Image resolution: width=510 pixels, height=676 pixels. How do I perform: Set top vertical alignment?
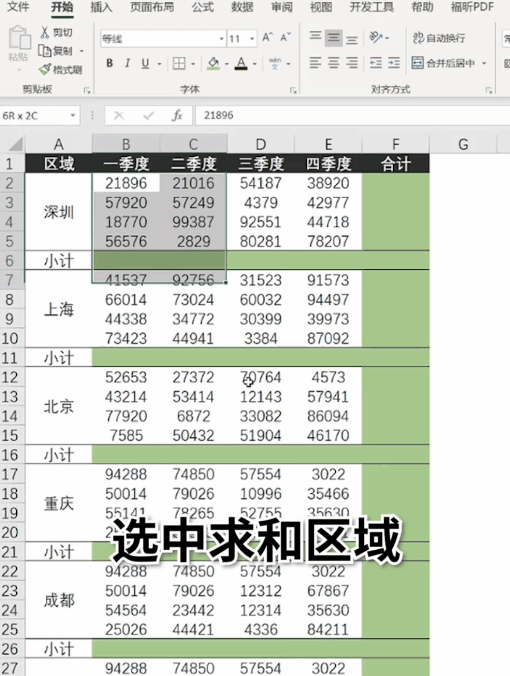pos(316,38)
